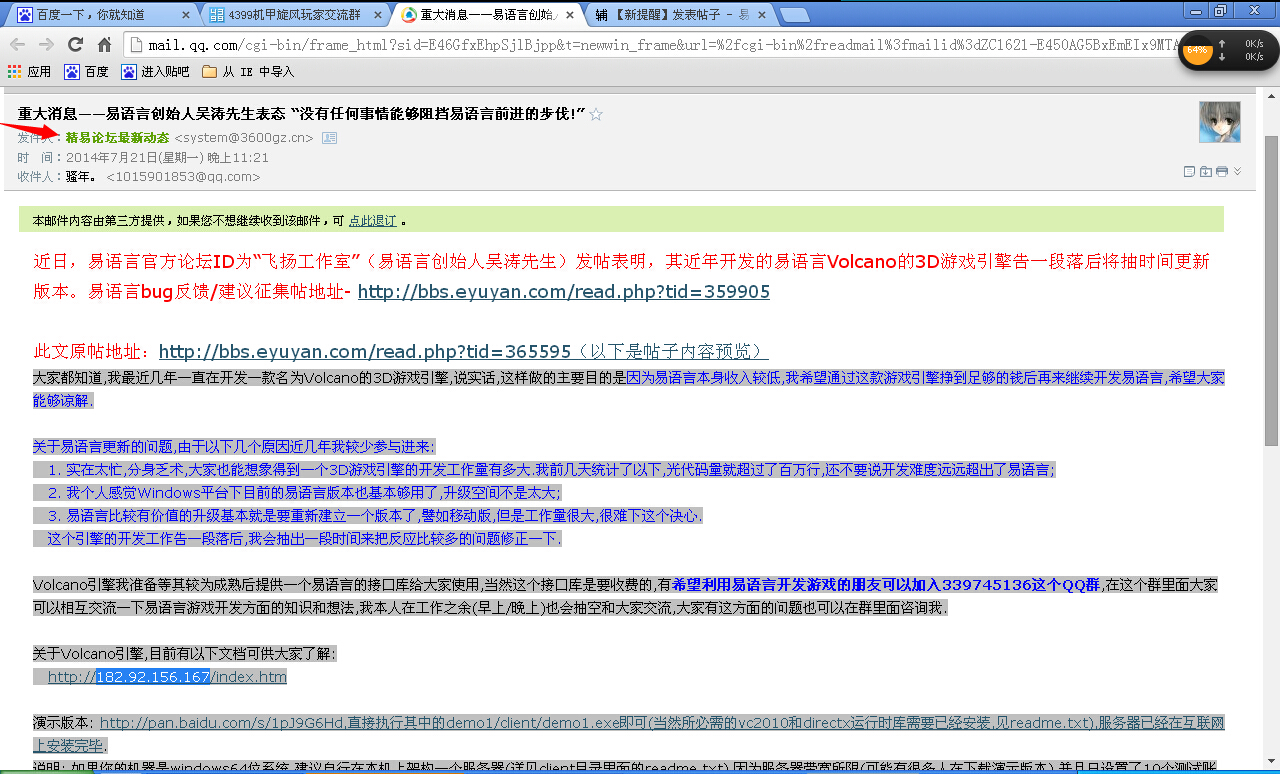Open the 百度 bookmark
The image size is (1280, 774).
pos(87,72)
